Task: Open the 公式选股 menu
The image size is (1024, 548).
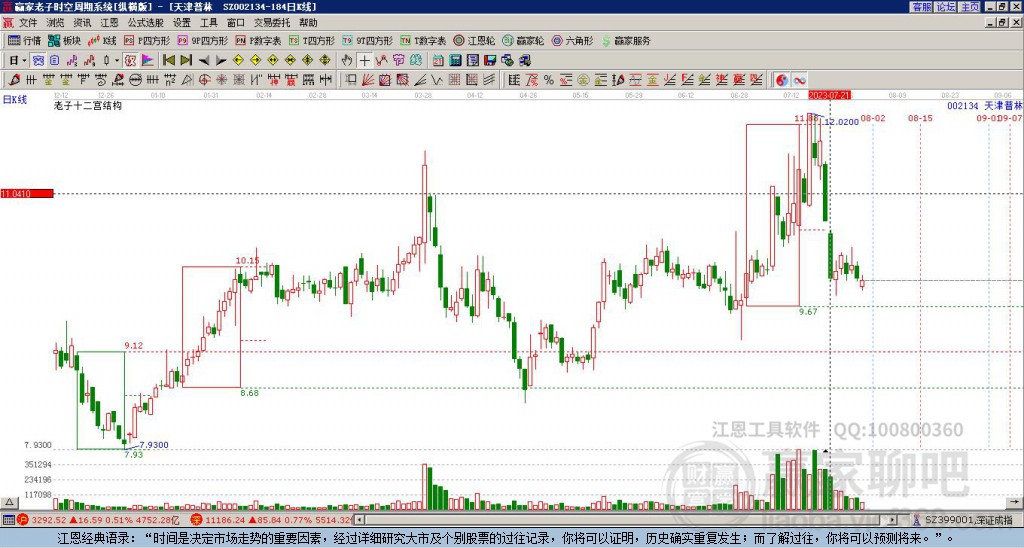Action: pyautogui.click(x=145, y=23)
